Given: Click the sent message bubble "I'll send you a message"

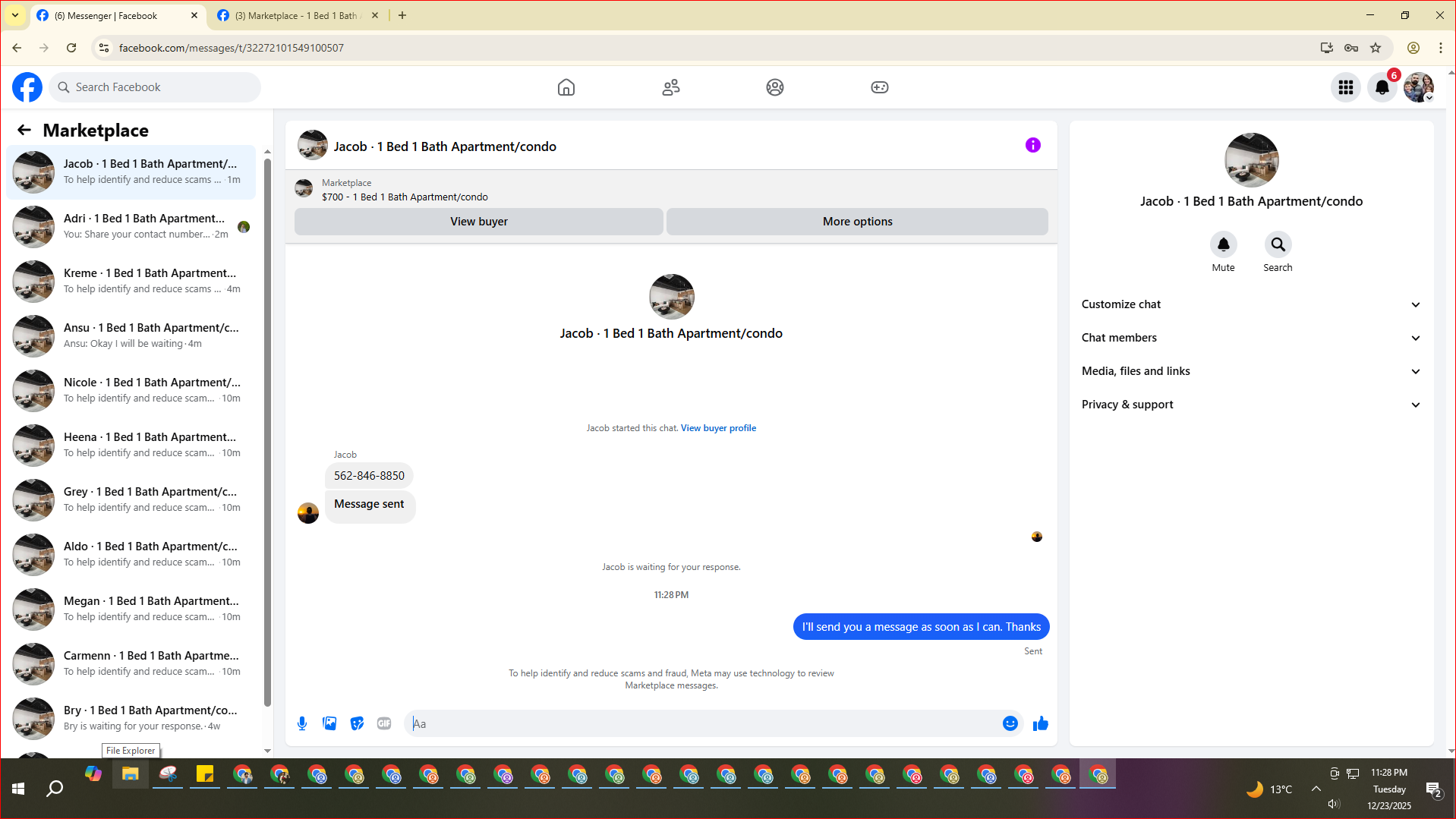Looking at the screenshot, I should (x=921, y=627).
